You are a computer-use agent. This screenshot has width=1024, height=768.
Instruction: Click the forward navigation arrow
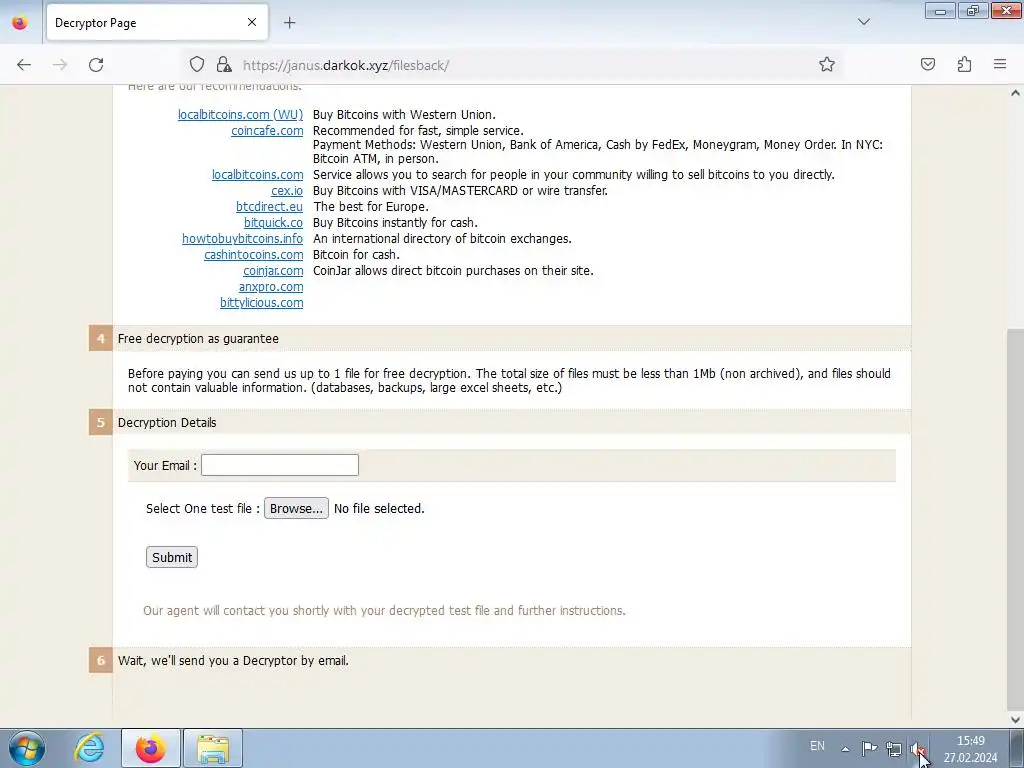coord(60,65)
